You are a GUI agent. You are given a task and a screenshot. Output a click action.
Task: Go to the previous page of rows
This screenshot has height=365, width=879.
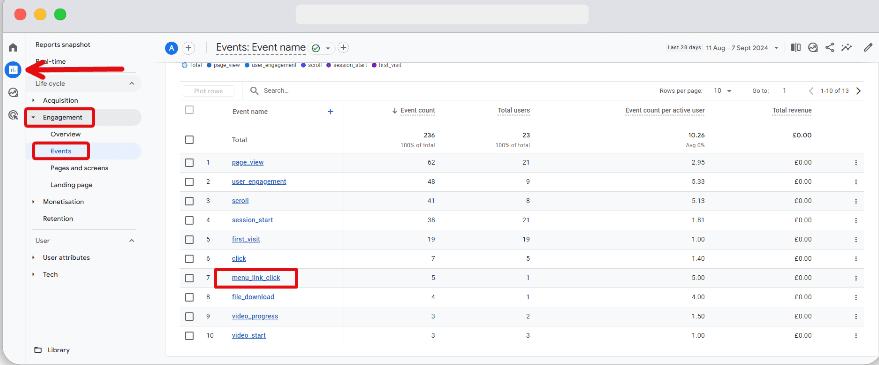tap(811, 91)
